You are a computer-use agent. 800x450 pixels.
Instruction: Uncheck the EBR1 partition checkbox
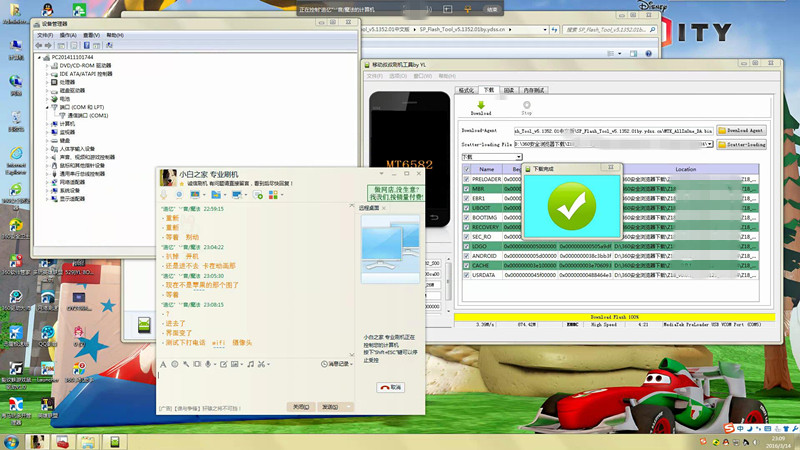pos(466,198)
